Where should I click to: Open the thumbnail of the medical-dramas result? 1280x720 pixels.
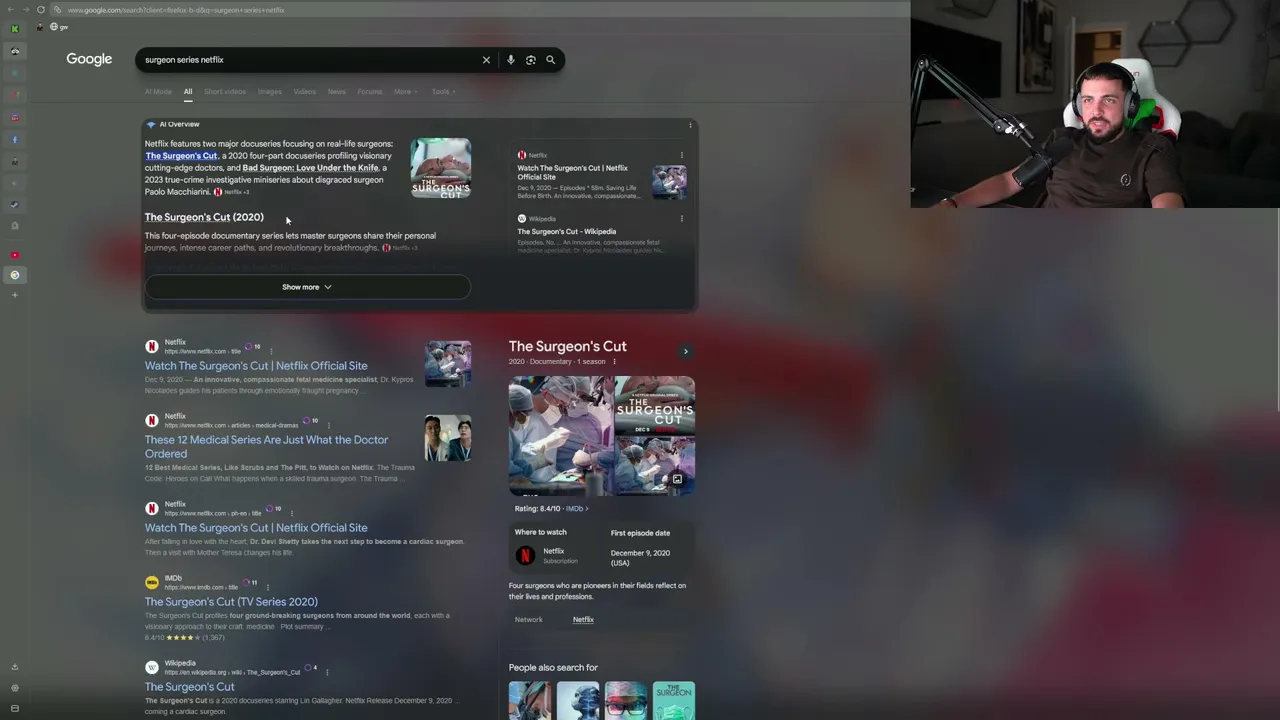click(448, 438)
